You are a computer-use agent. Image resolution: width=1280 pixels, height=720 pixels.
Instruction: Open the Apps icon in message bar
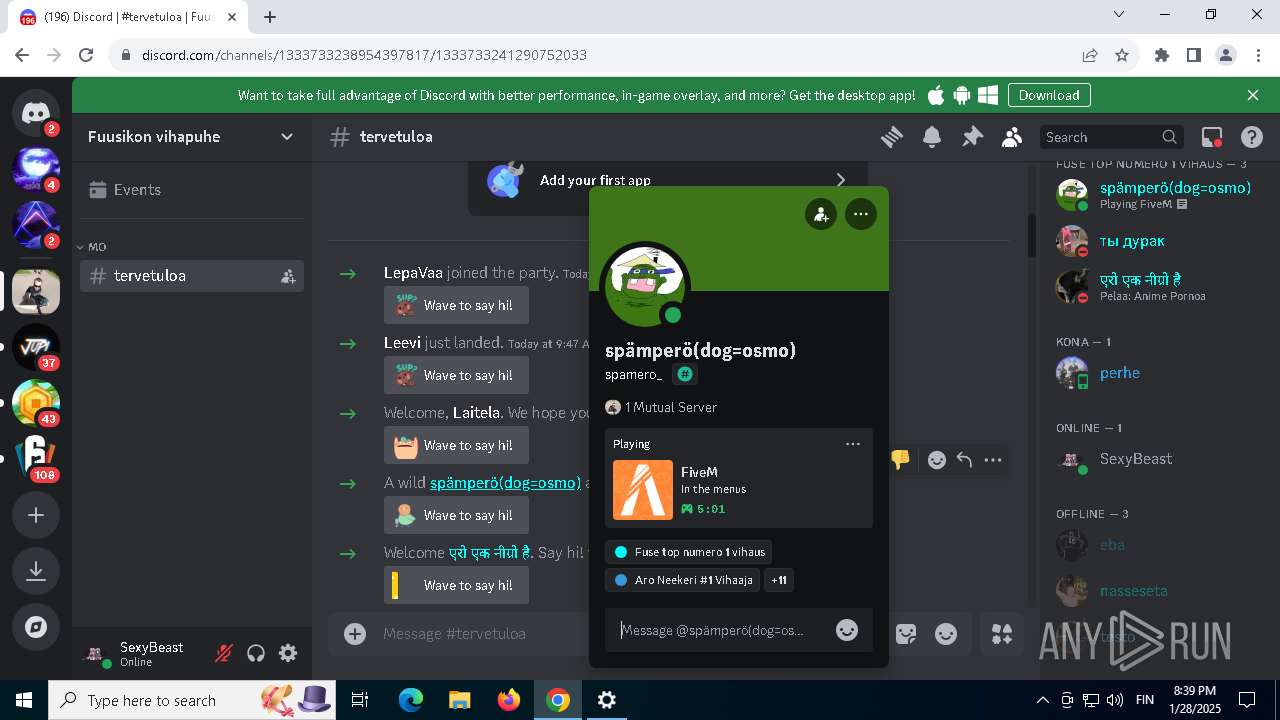[1001, 633]
